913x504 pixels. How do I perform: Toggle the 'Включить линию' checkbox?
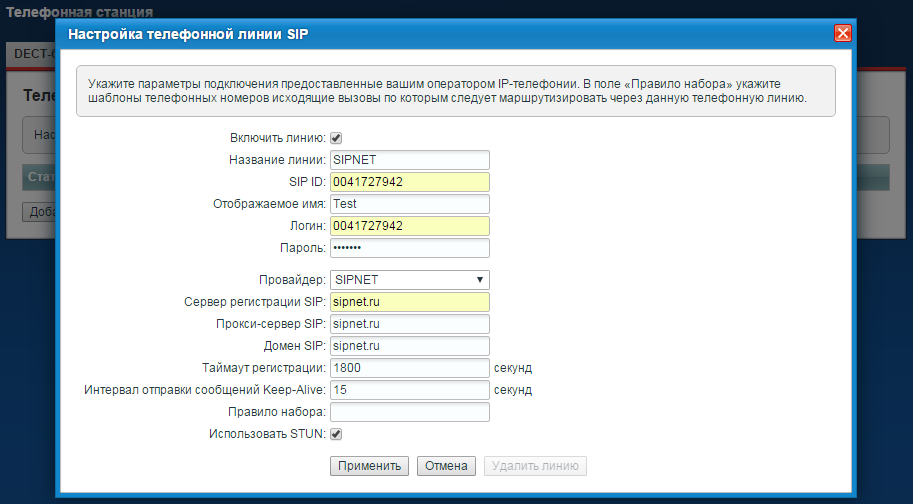(336, 138)
